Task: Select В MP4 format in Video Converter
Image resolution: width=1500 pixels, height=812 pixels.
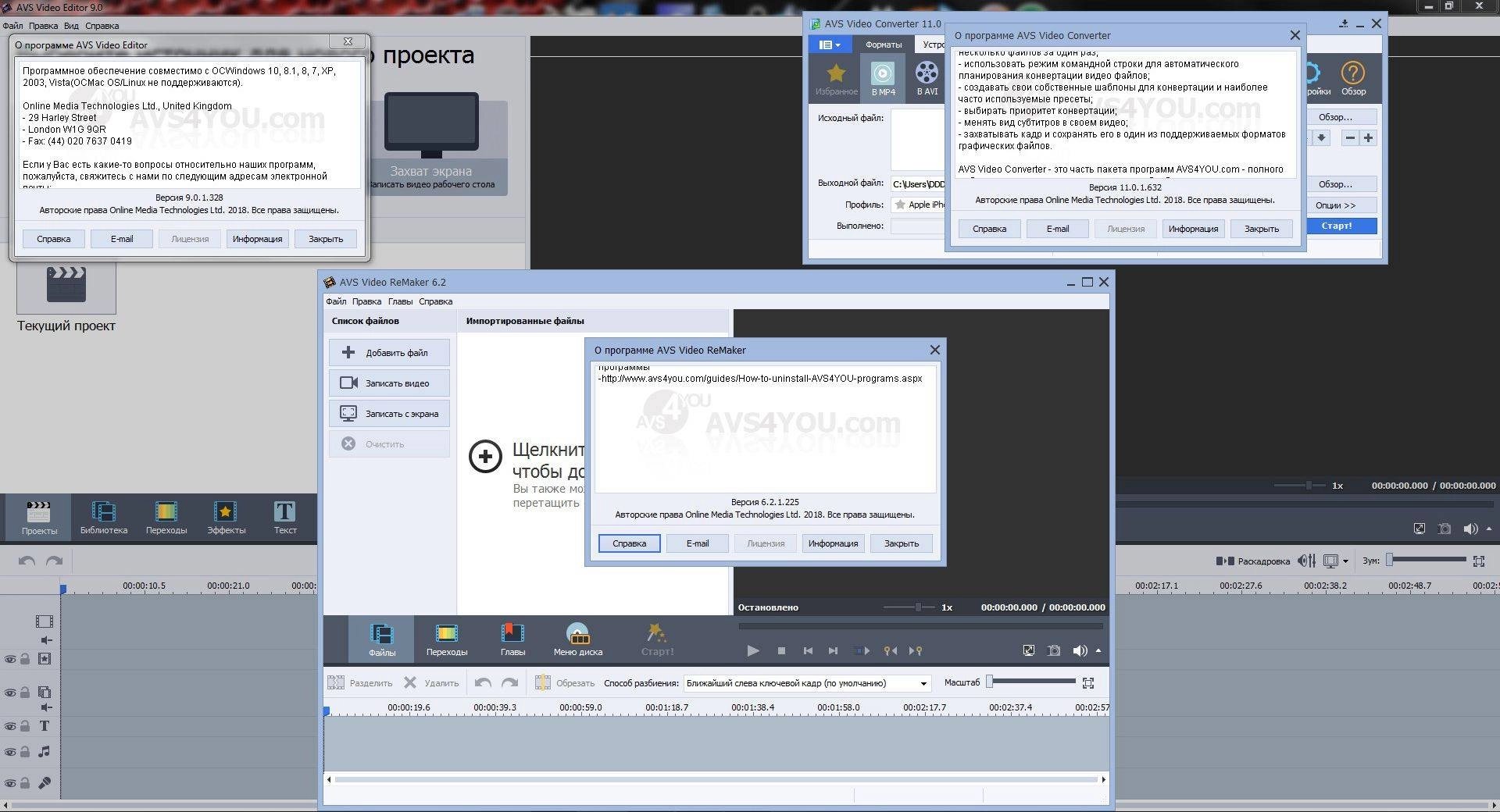Action: [x=883, y=78]
